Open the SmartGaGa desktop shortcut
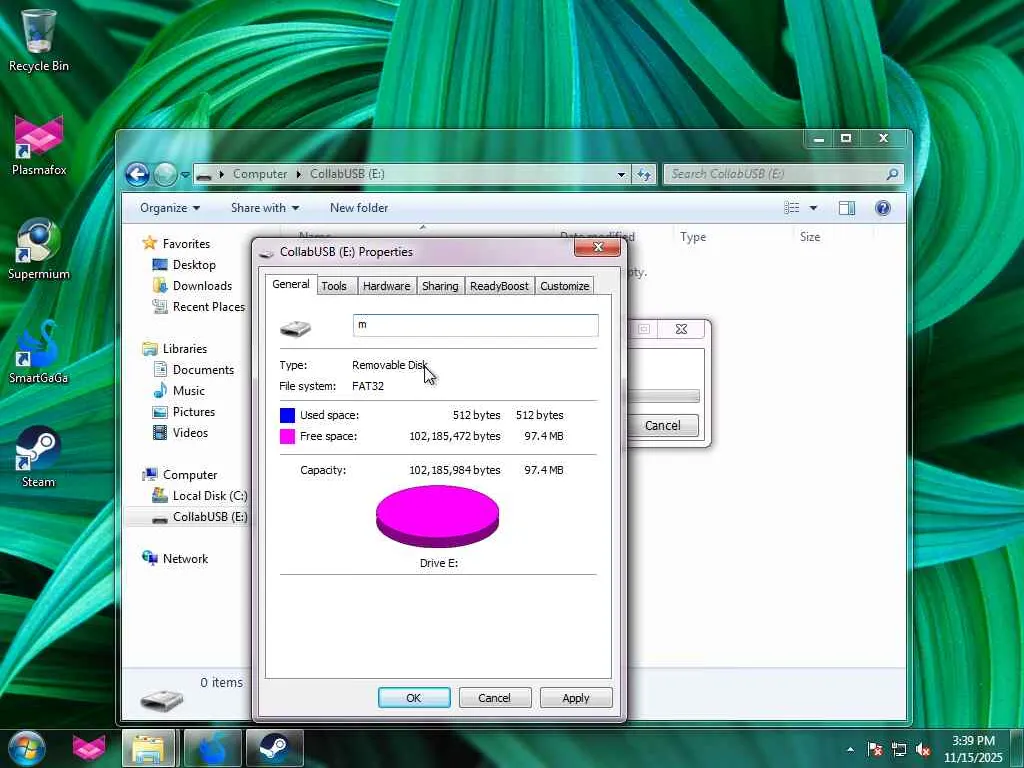1024x768 pixels. [x=39, y=353]
